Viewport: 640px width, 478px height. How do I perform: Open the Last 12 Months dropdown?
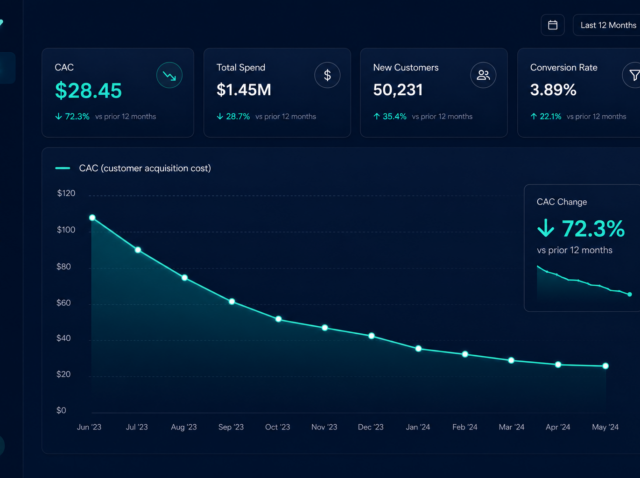pyautogui.click(x=607, y=25)
